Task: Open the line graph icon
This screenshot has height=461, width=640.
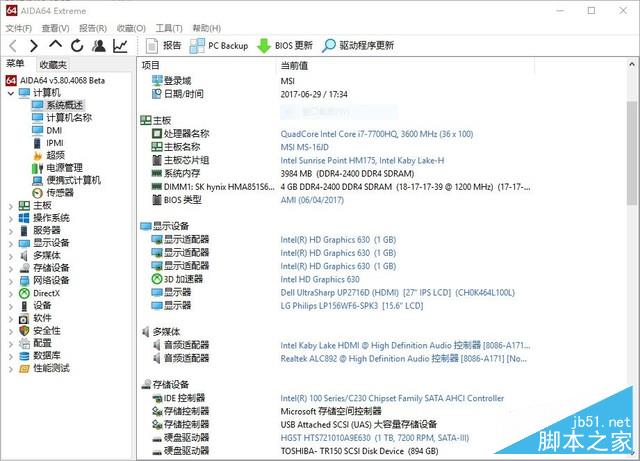Action: 120,46
